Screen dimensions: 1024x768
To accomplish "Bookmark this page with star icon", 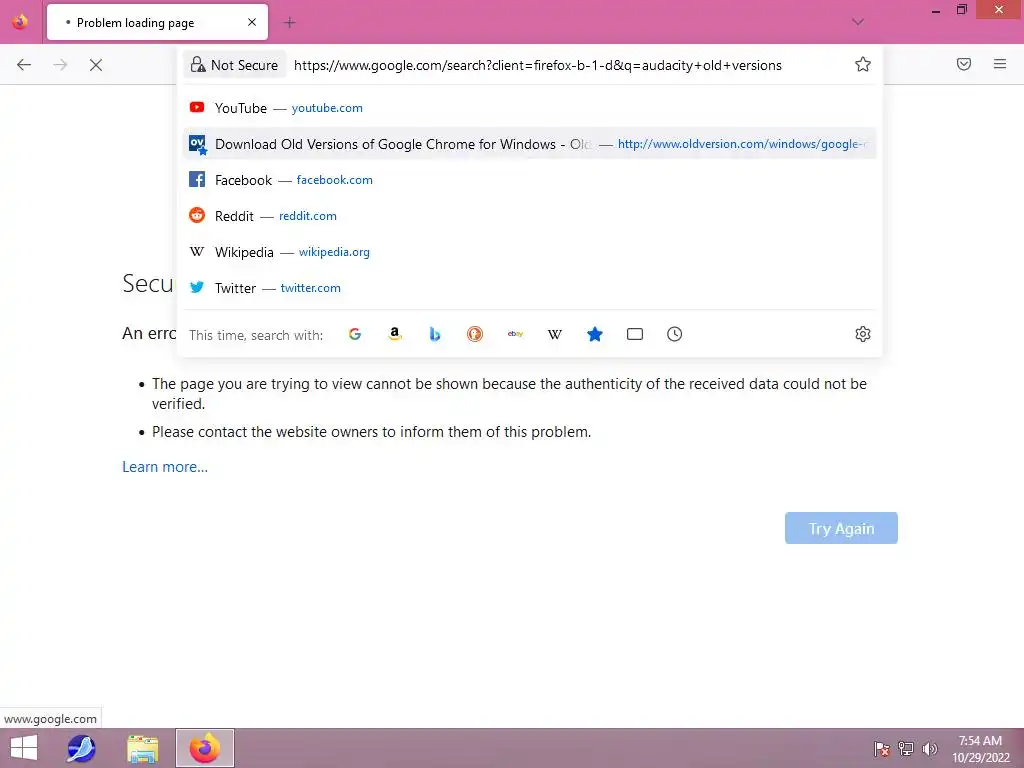I will tap(863, 64).
